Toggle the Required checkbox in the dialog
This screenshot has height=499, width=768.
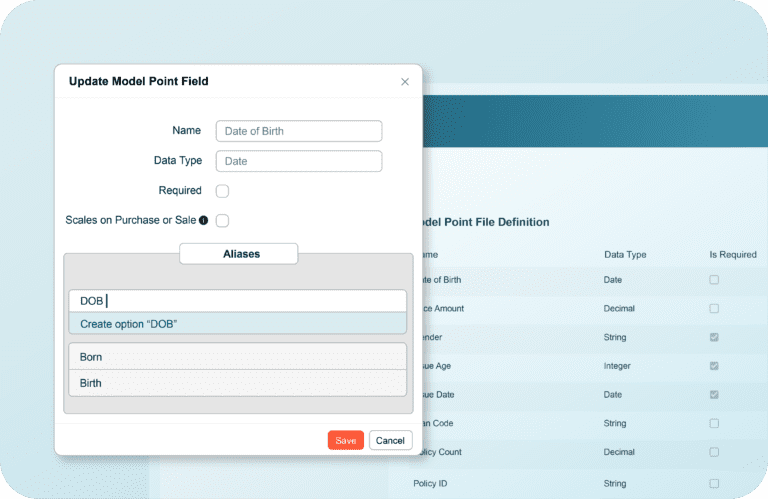[x=223, y=191]
